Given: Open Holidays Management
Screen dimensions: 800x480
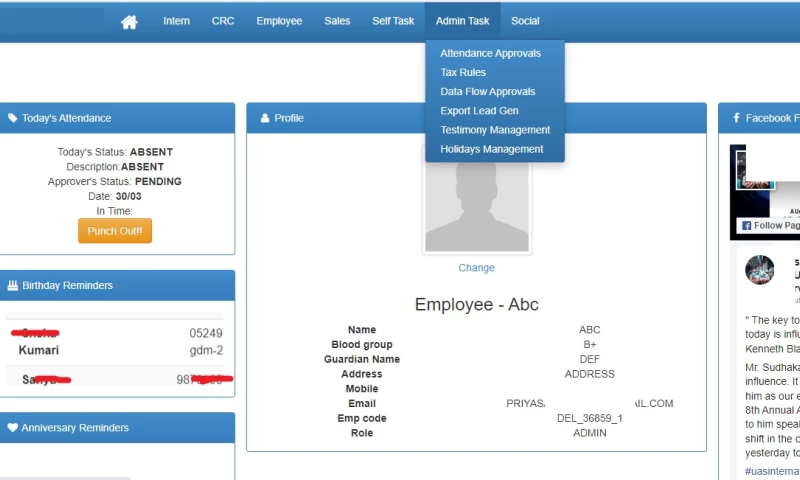Looking at the screenshot, I should 491,149.
